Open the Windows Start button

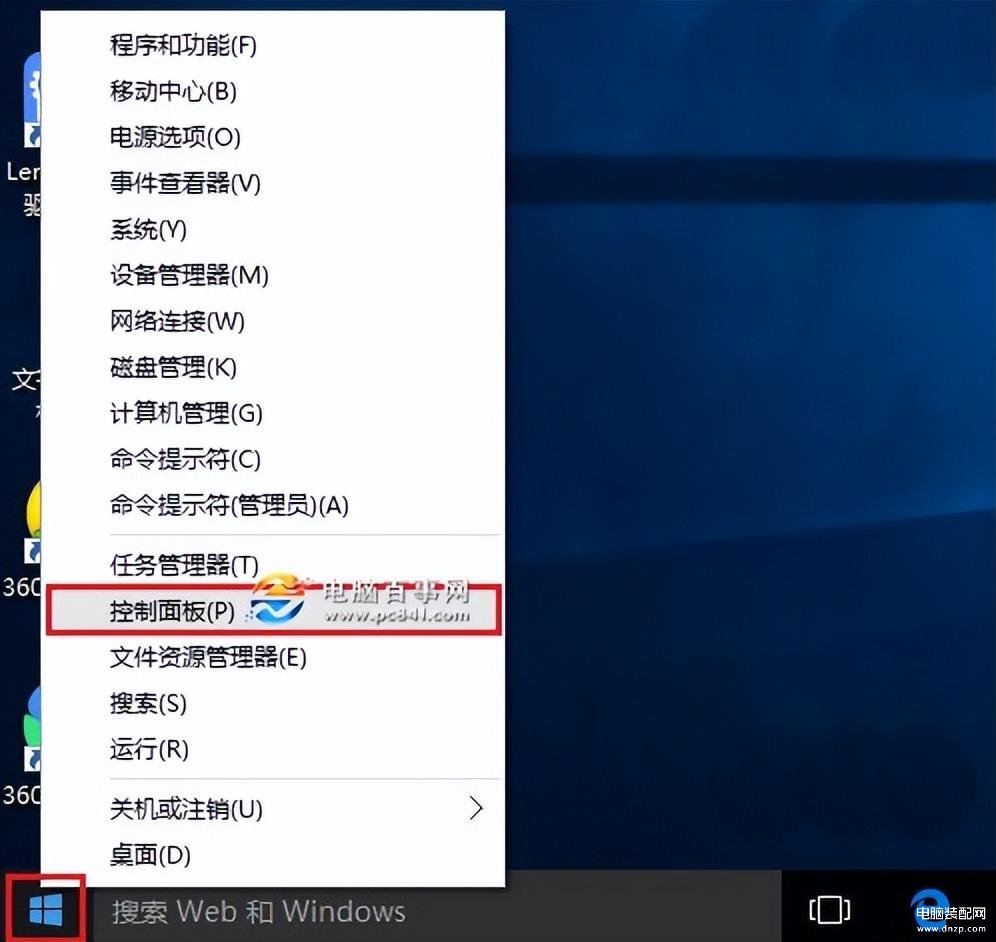point(46,910)
